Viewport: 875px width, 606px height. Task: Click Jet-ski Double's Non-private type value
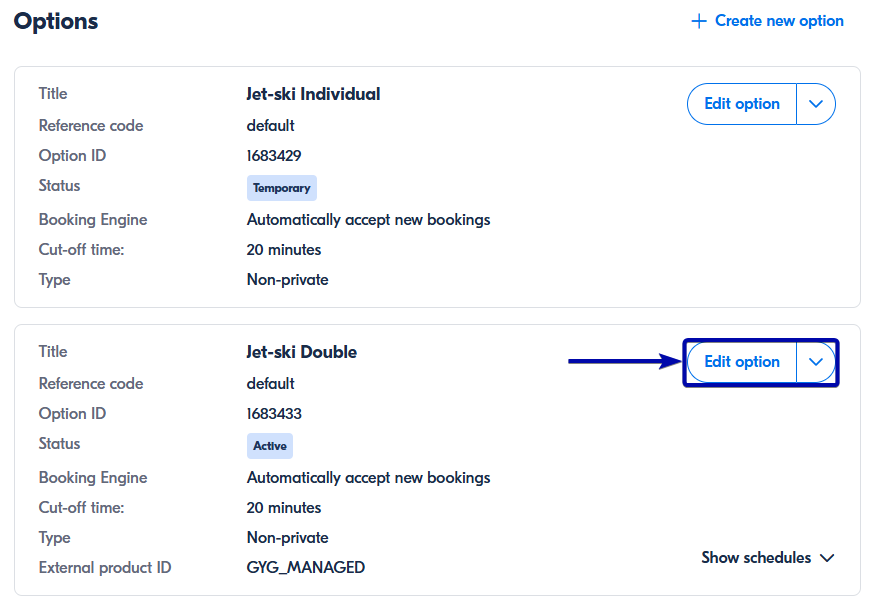(287, 538)
